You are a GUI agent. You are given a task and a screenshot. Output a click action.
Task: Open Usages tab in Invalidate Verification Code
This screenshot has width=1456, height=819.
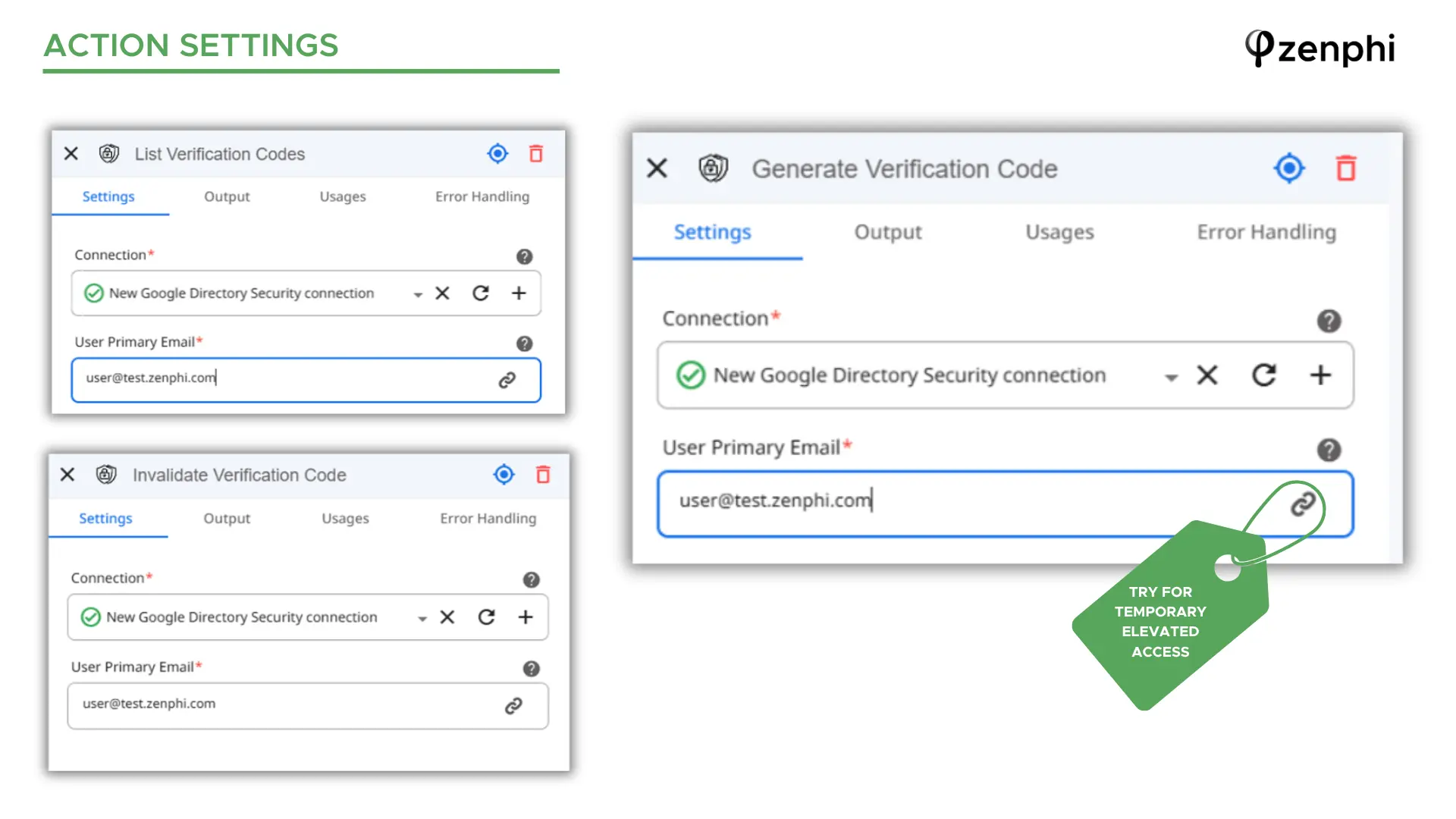(x=345, y=519)
